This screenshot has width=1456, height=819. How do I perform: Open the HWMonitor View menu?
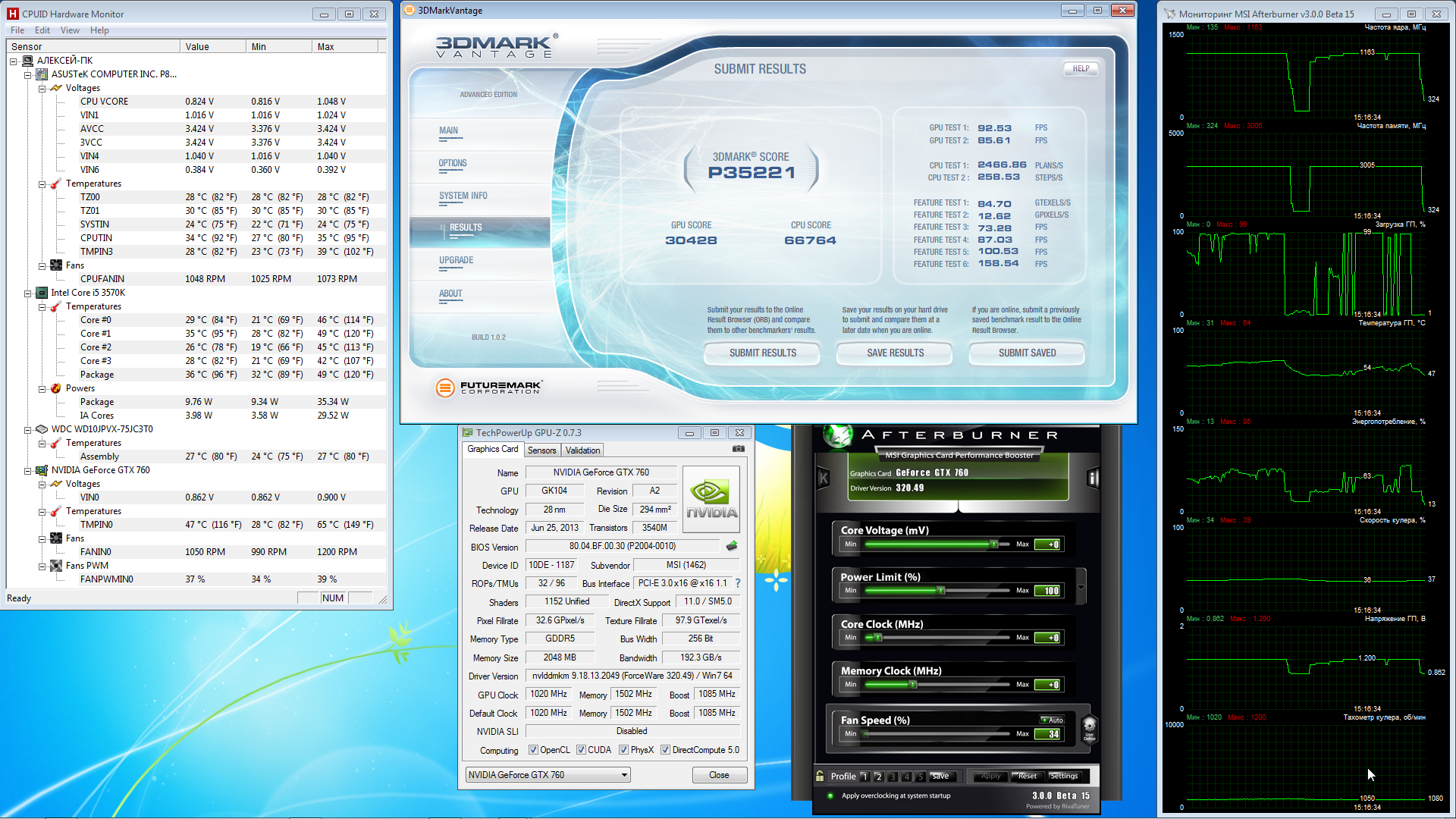71,30
